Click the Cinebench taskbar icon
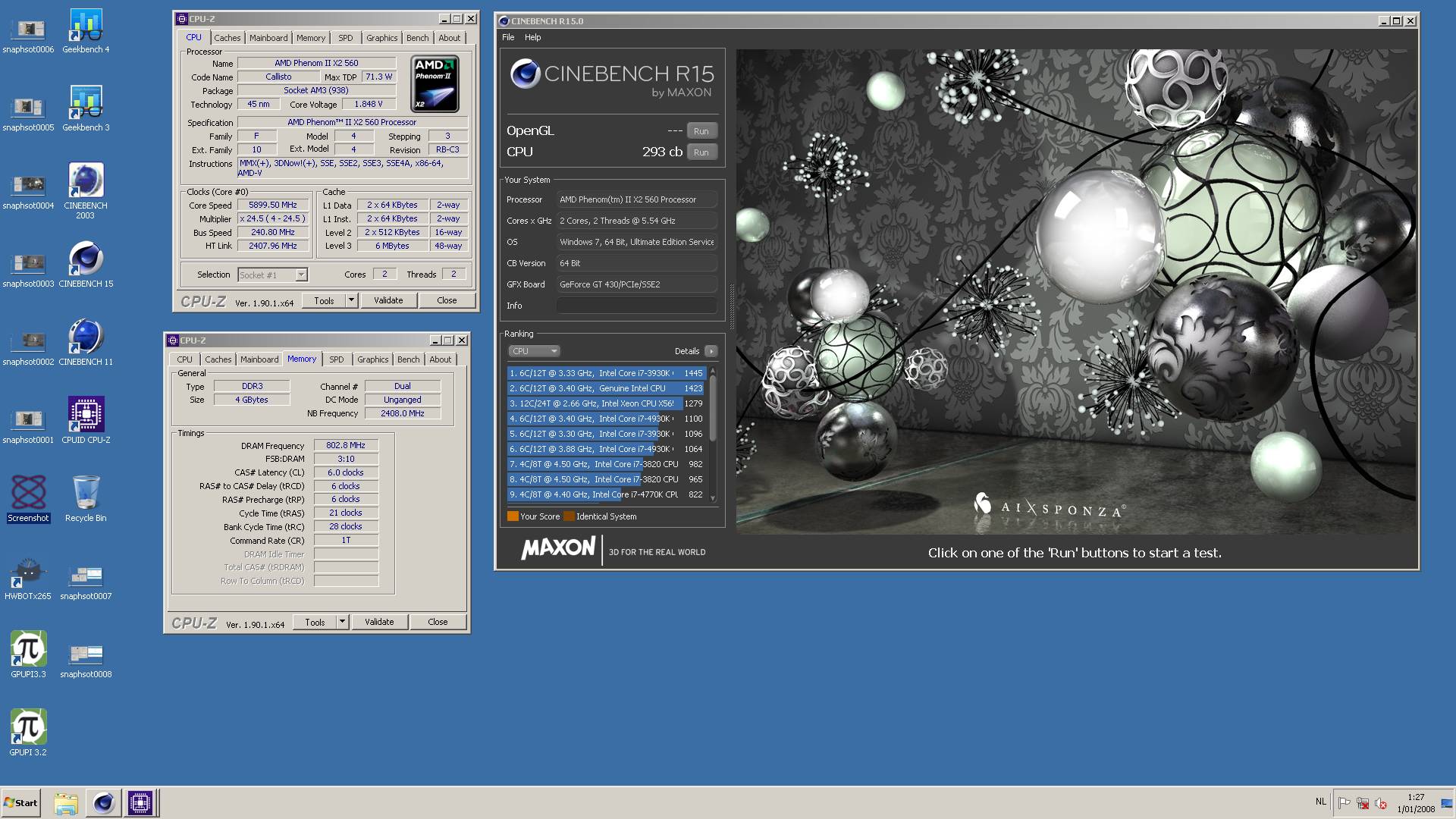Image resolution: width=1456 pixels, height=819 pixels. pos(103,802)
